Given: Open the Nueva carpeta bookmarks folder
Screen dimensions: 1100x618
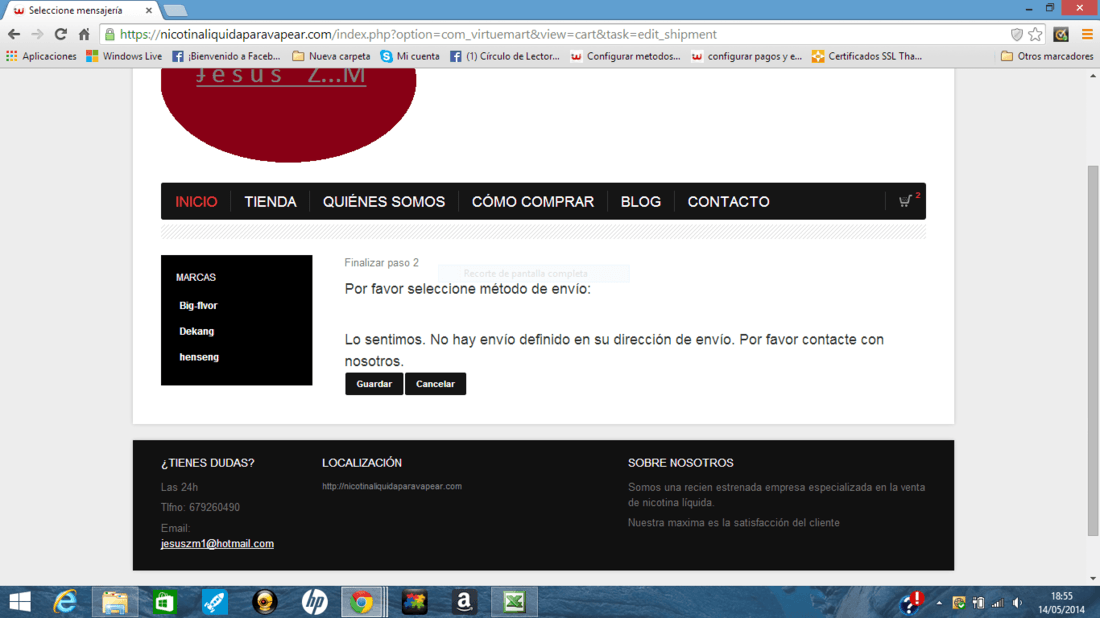Looking at the screenshot, I should 331,56.
